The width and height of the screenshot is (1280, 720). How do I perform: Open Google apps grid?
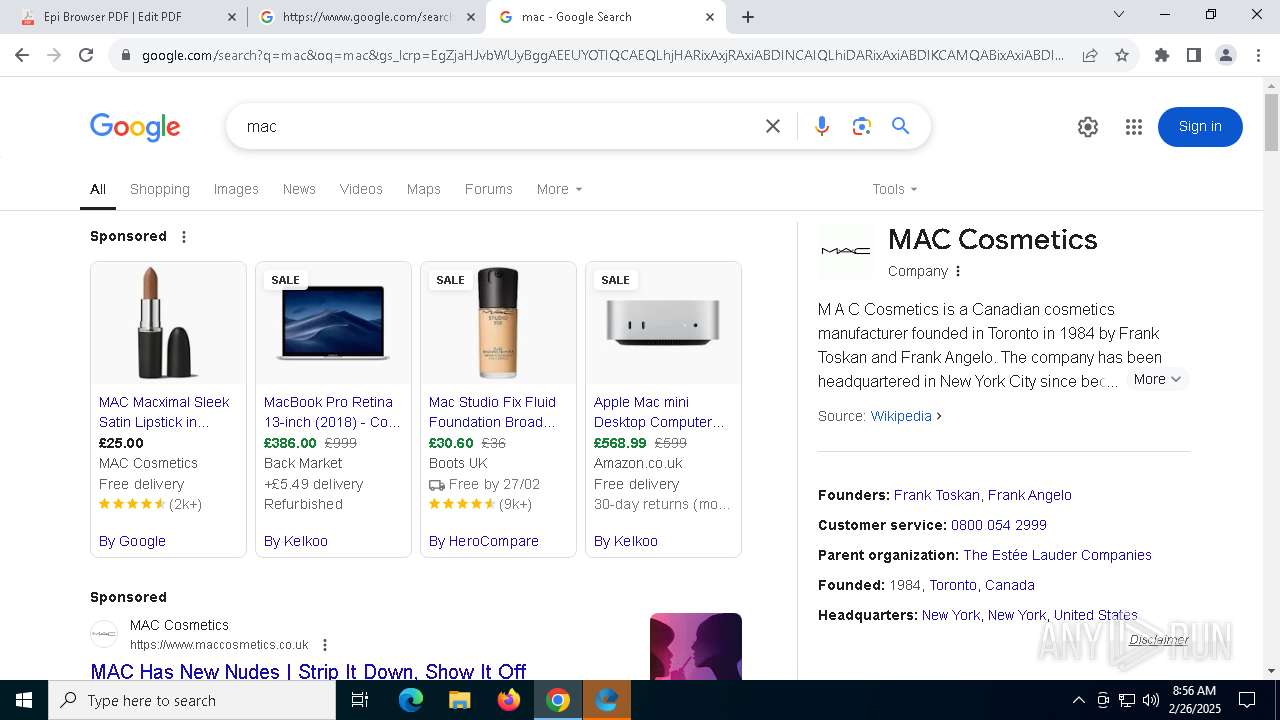[x=1133, y=127]
